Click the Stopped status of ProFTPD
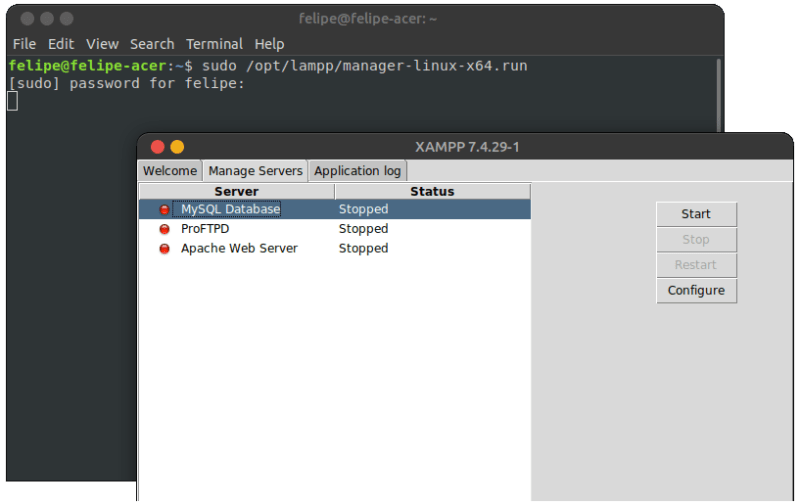This screenshot has height=504, width=800. tap(363, 229)
